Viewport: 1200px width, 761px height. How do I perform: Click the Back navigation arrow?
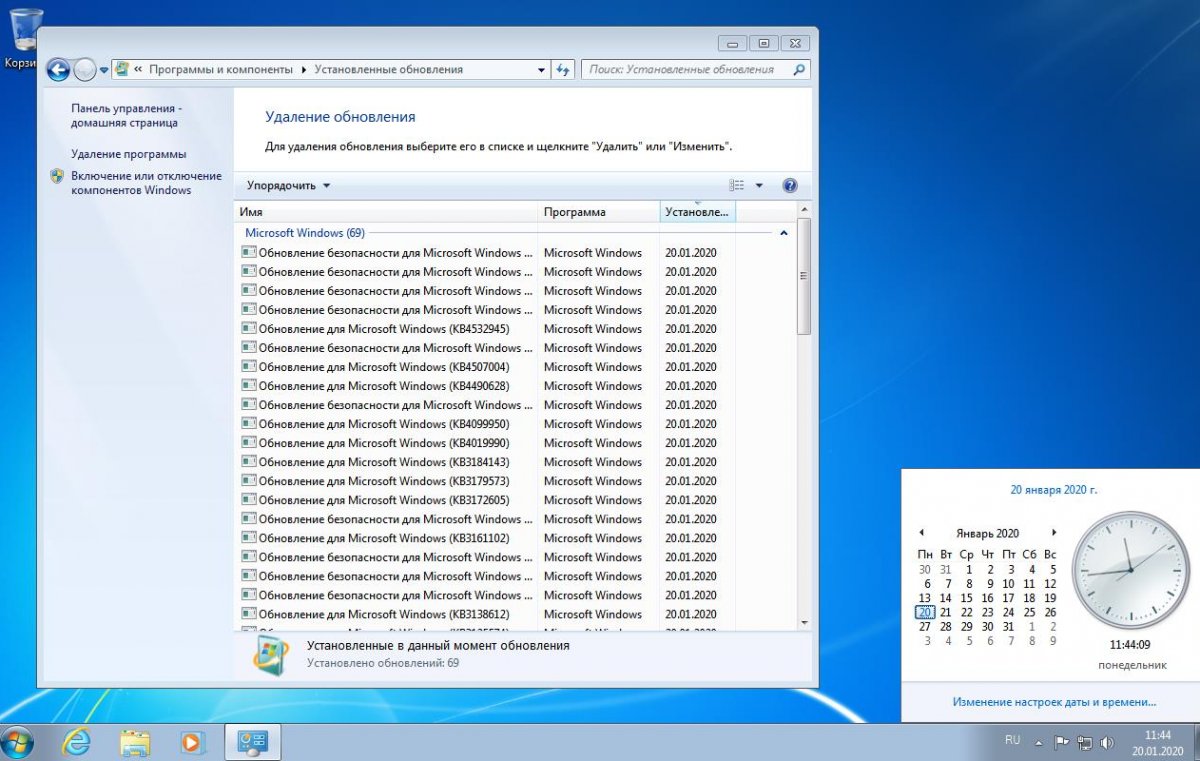click(58, 70)
